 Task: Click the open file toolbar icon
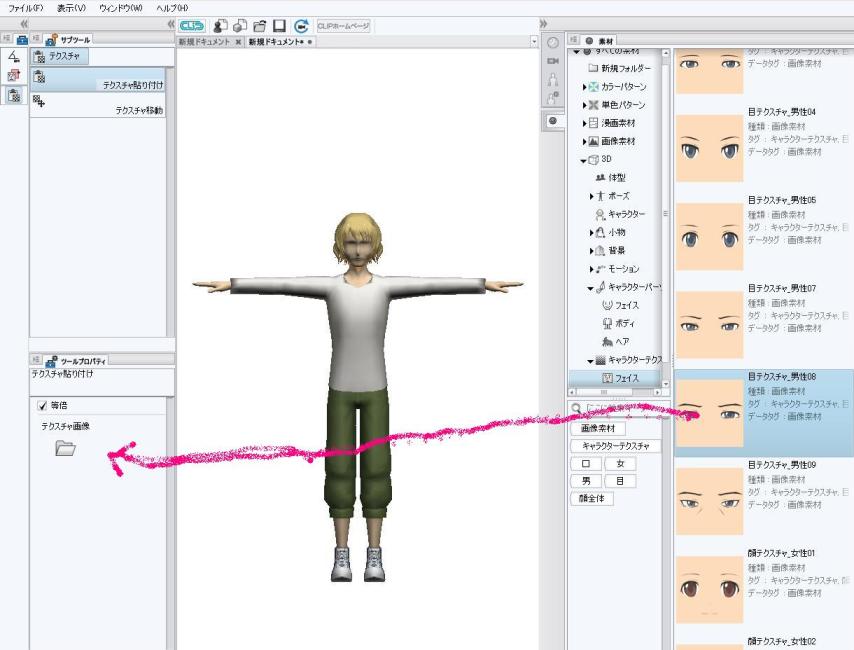pos(259,26)
